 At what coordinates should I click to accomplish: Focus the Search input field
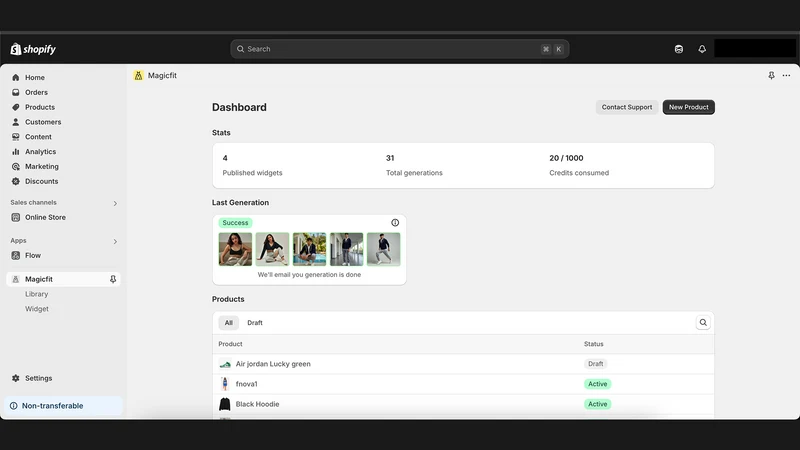[399, 49]
